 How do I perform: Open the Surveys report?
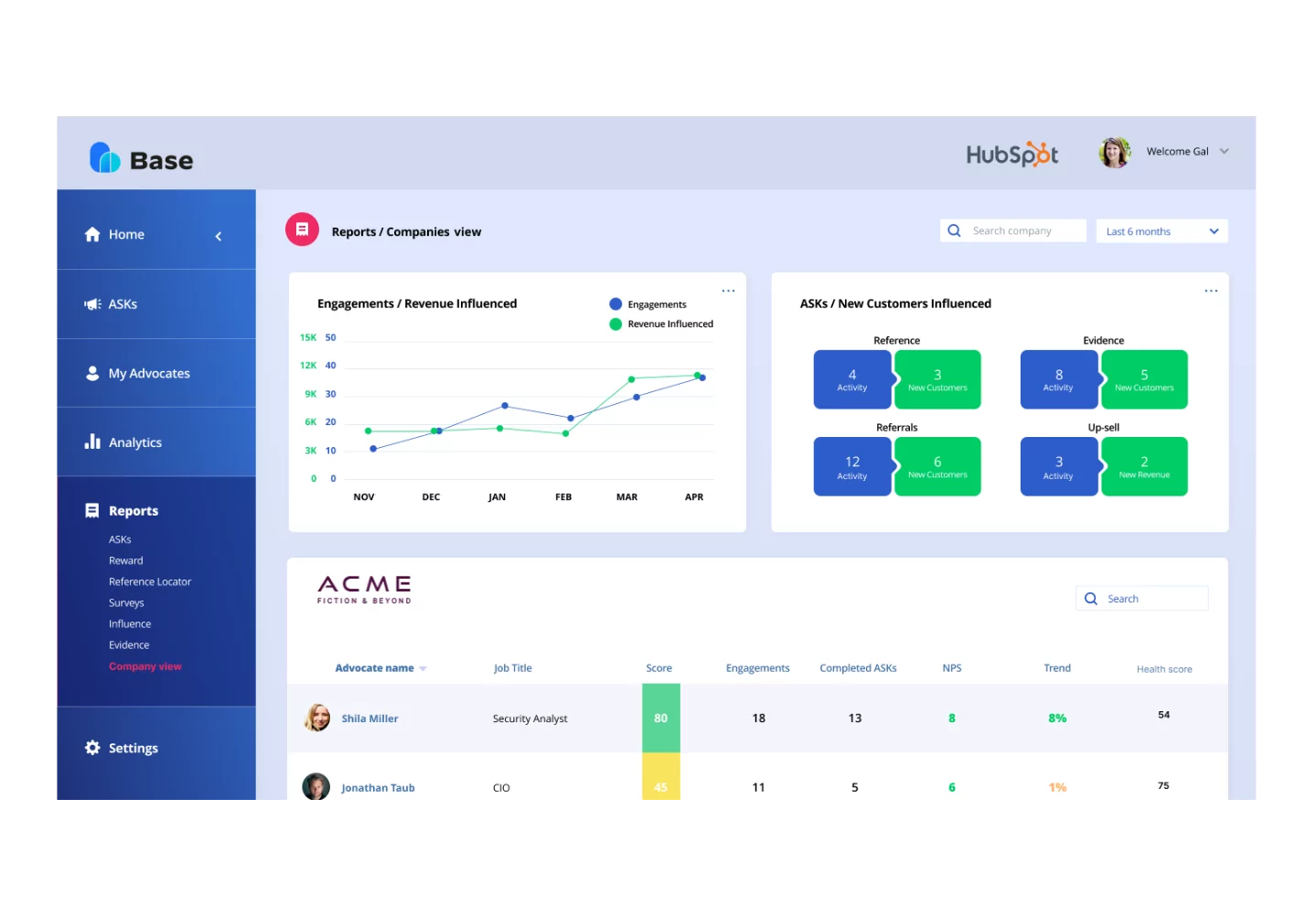click(126, 602)
